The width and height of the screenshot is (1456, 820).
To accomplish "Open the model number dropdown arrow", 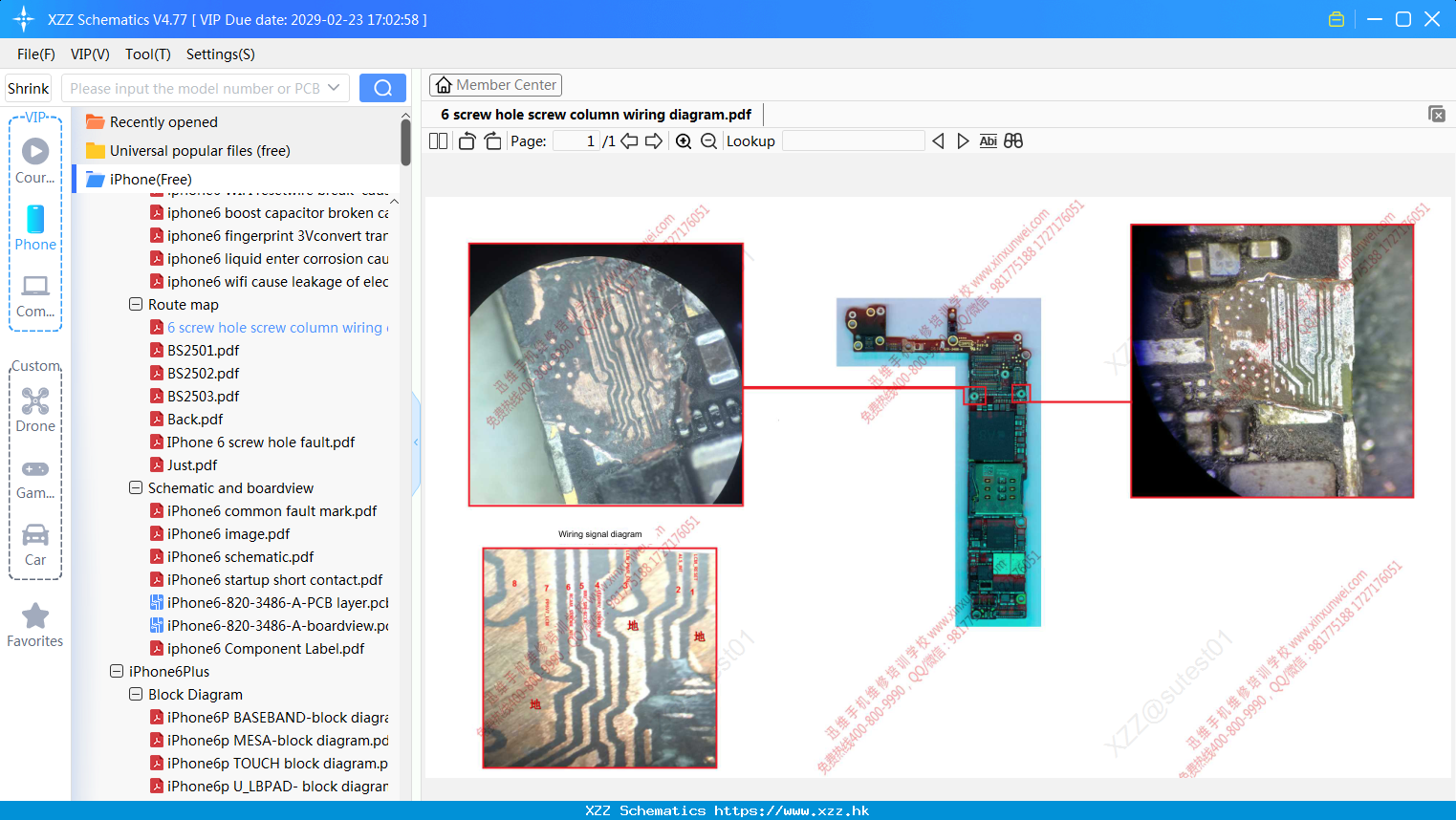I will click(334, 88).
